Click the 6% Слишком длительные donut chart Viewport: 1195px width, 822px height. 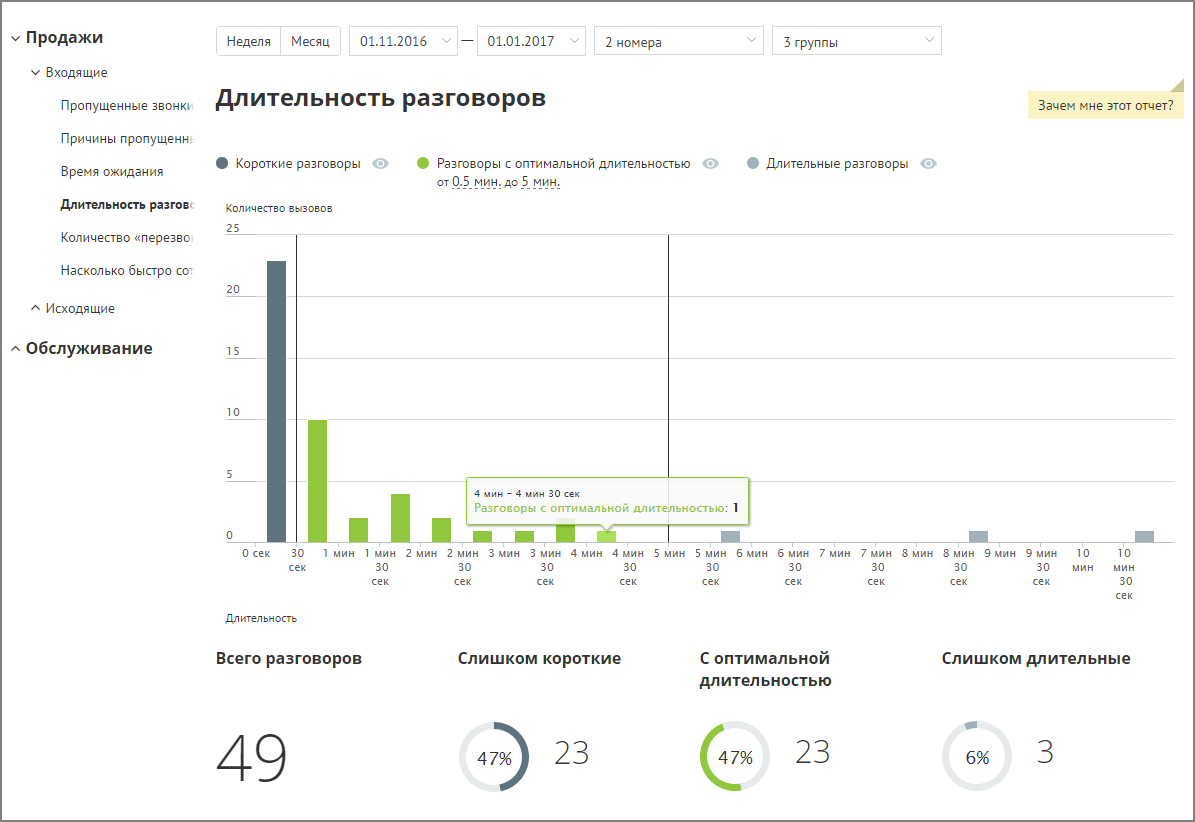977,756
